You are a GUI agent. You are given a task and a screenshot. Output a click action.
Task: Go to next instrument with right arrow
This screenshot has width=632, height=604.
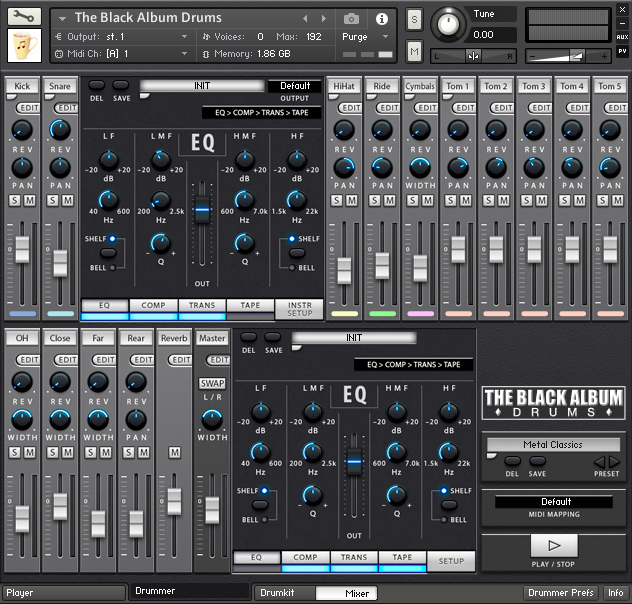pyautogui.click(x=323, y=19)
